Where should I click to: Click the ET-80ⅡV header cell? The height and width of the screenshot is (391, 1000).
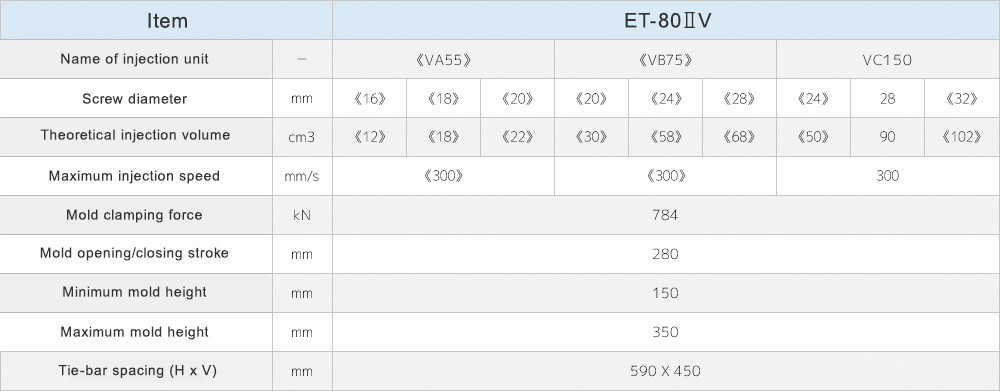pos(666,20)
